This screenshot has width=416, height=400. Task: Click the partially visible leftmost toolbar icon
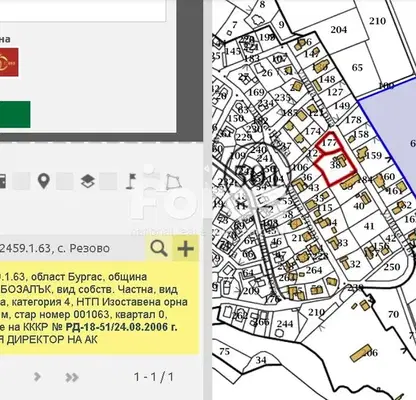coord(3,182)
